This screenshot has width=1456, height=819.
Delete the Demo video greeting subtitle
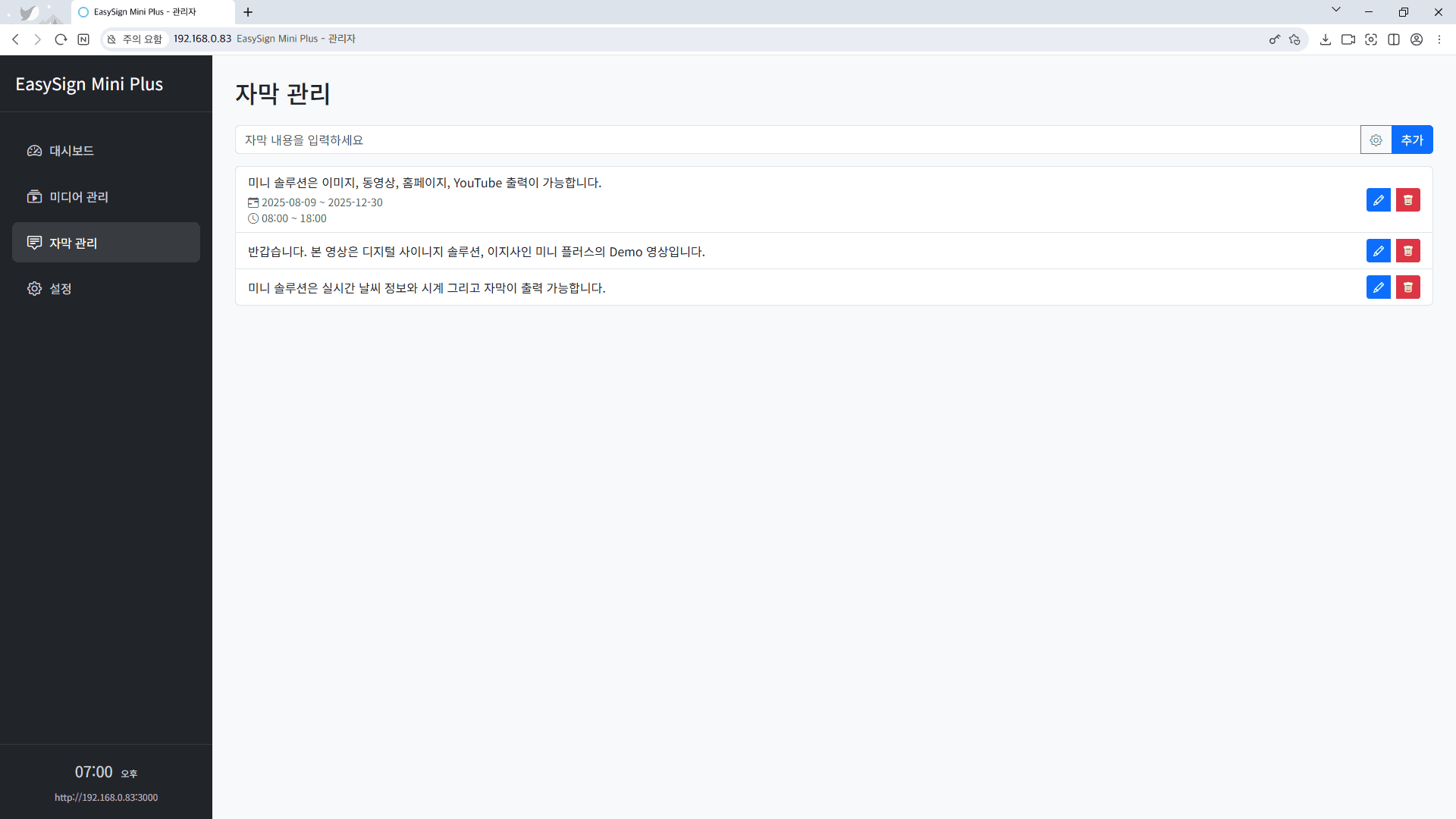coord(1407,251)
